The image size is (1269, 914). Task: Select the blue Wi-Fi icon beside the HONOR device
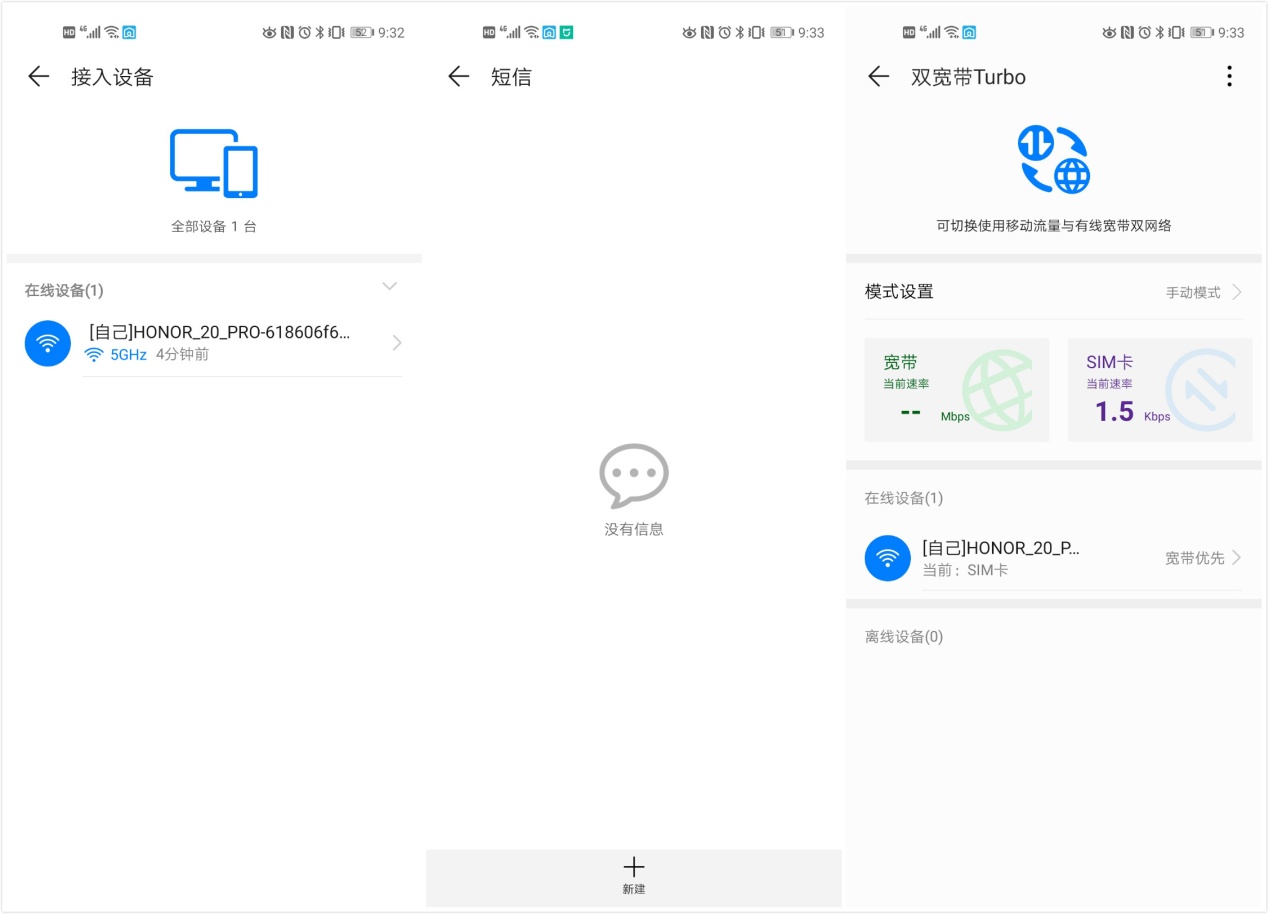click(47, 342)
